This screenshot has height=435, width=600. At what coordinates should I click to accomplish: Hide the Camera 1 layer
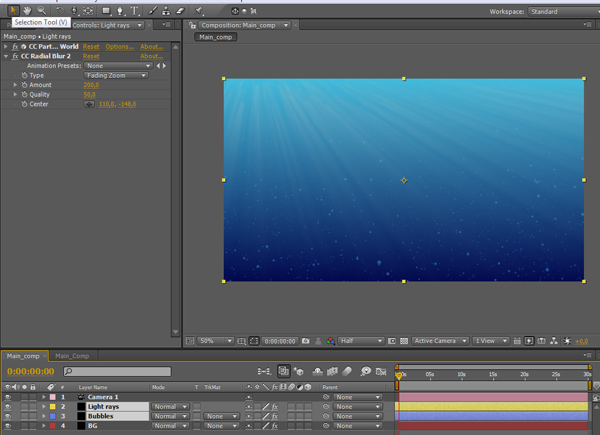(8, 397)
